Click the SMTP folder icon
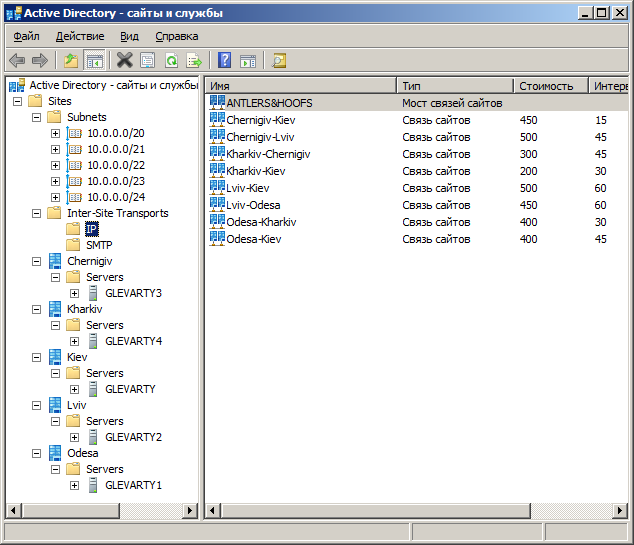 tap(73, 245)
